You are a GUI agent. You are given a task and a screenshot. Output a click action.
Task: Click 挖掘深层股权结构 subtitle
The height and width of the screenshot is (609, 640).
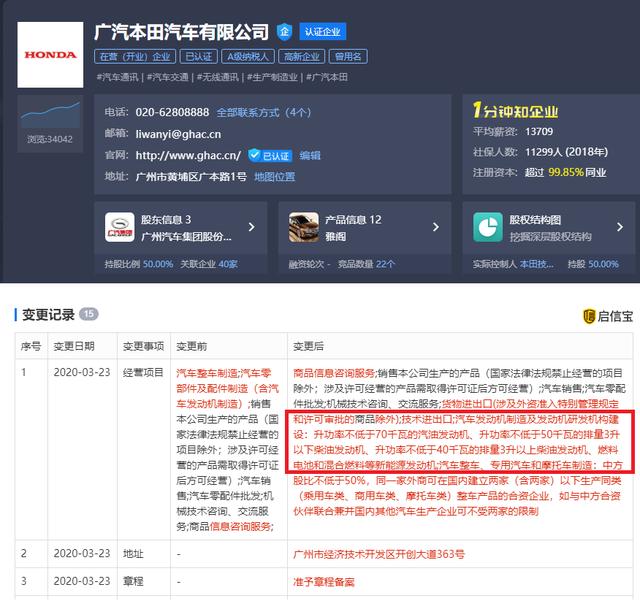coord(550,236)
